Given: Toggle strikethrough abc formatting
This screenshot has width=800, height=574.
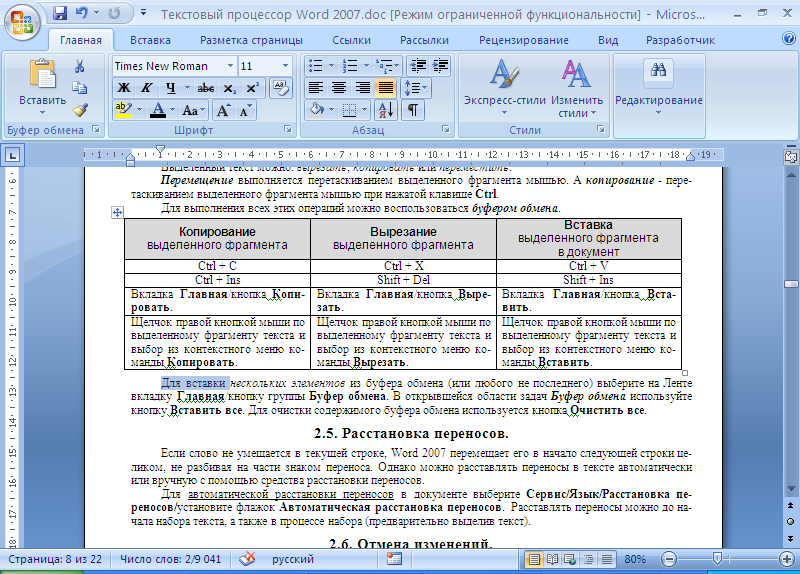Looking at the screenshot, I should point(206,88).
